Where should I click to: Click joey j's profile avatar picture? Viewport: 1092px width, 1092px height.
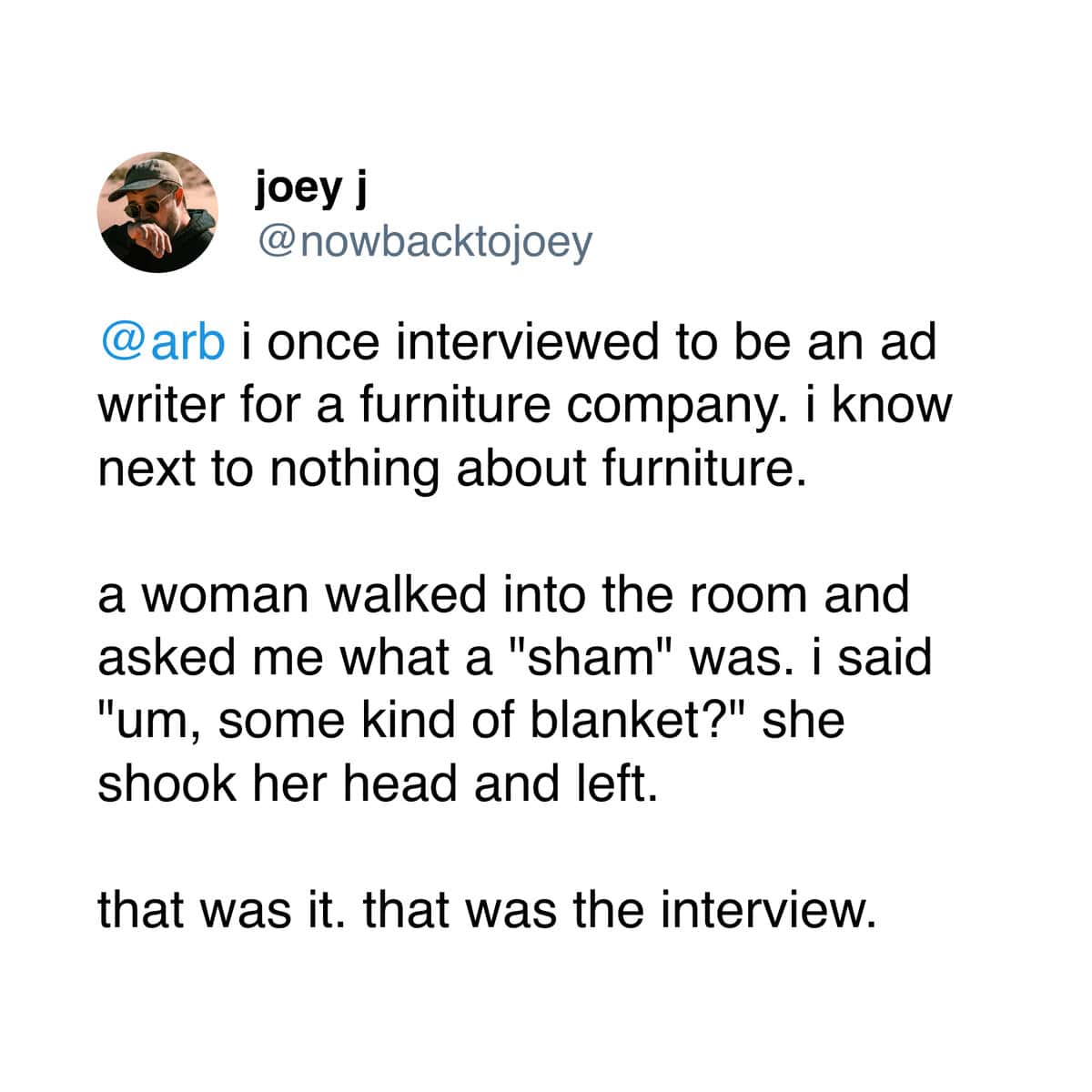(157, 212)
